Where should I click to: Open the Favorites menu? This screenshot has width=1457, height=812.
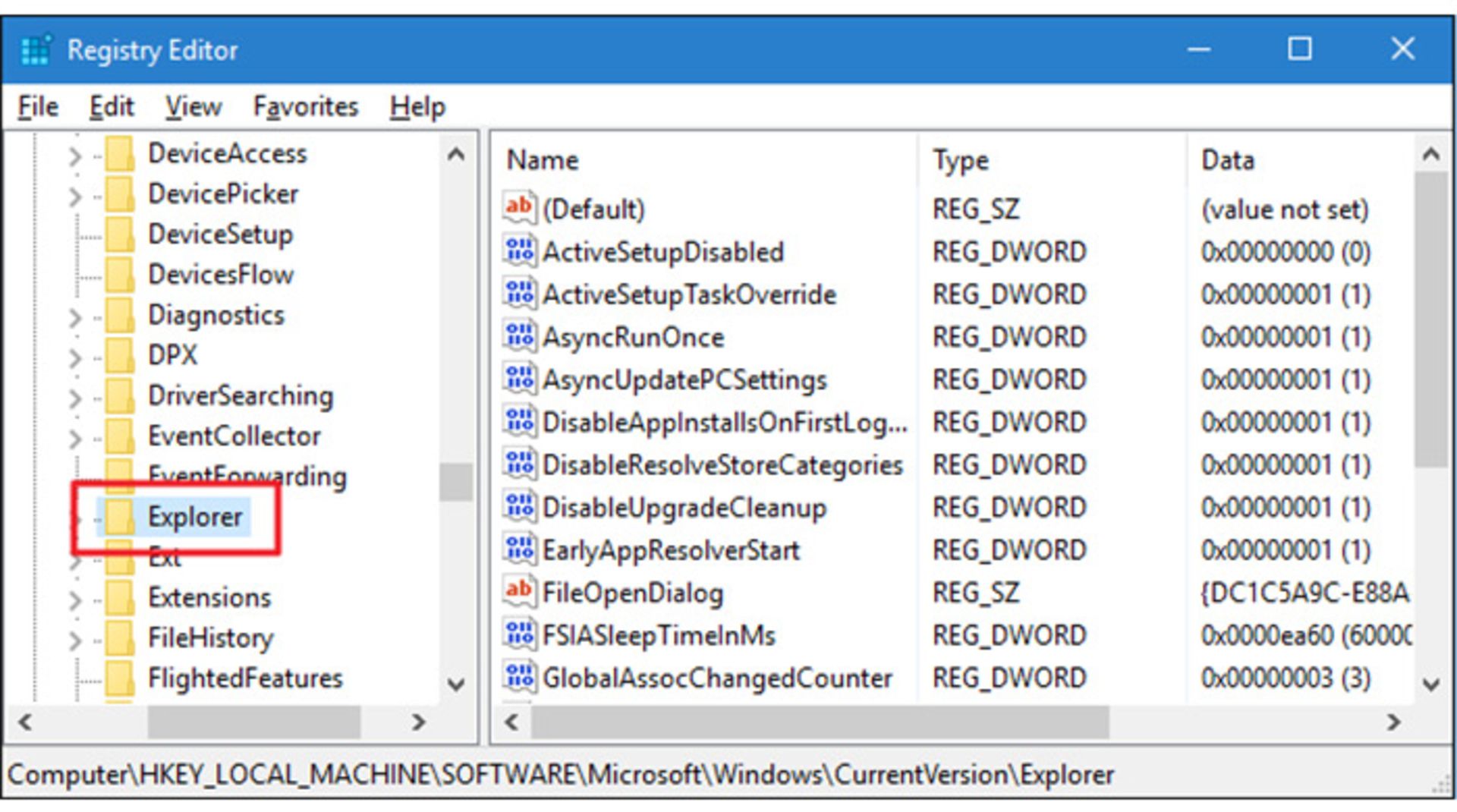coord(306,107)
